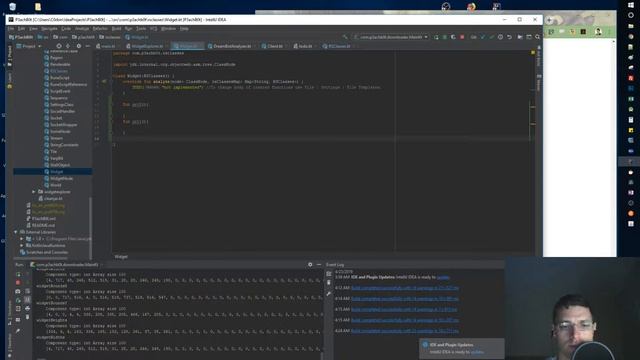The image size is (640, 360).
Task: Open the View menu
Action: click(x=33, y=29)
